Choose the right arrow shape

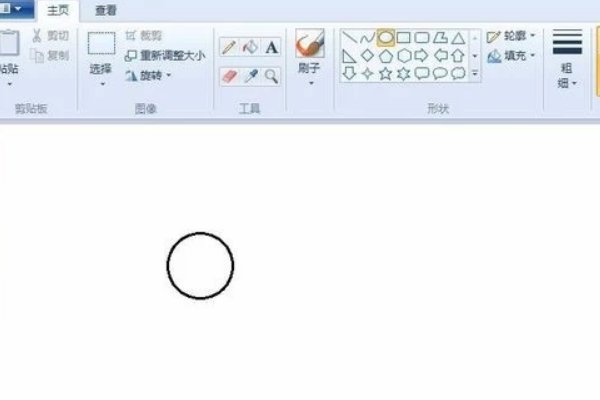click(421, 56)
